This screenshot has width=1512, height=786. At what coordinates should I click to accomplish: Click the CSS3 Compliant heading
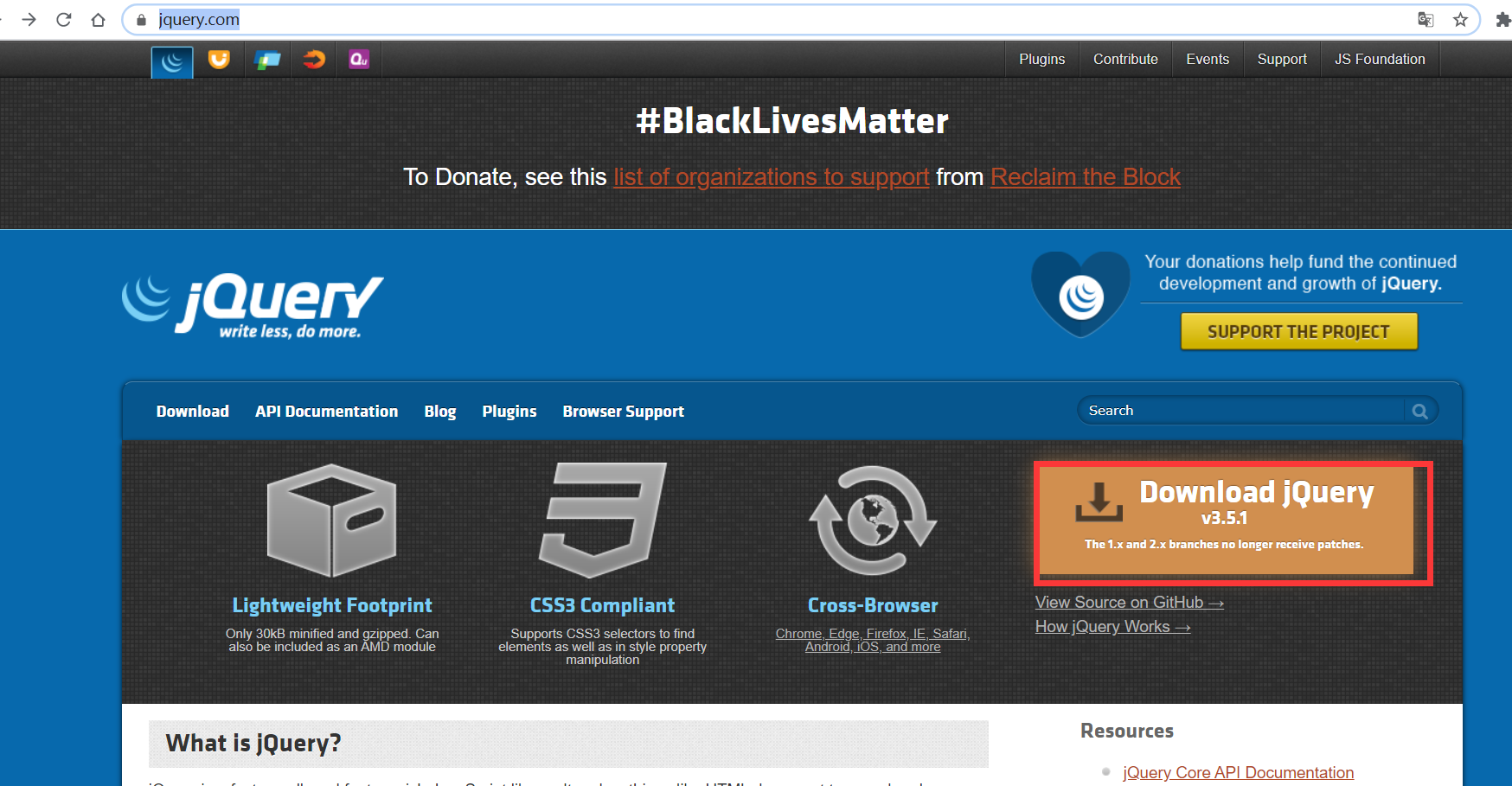pos(603,606)
